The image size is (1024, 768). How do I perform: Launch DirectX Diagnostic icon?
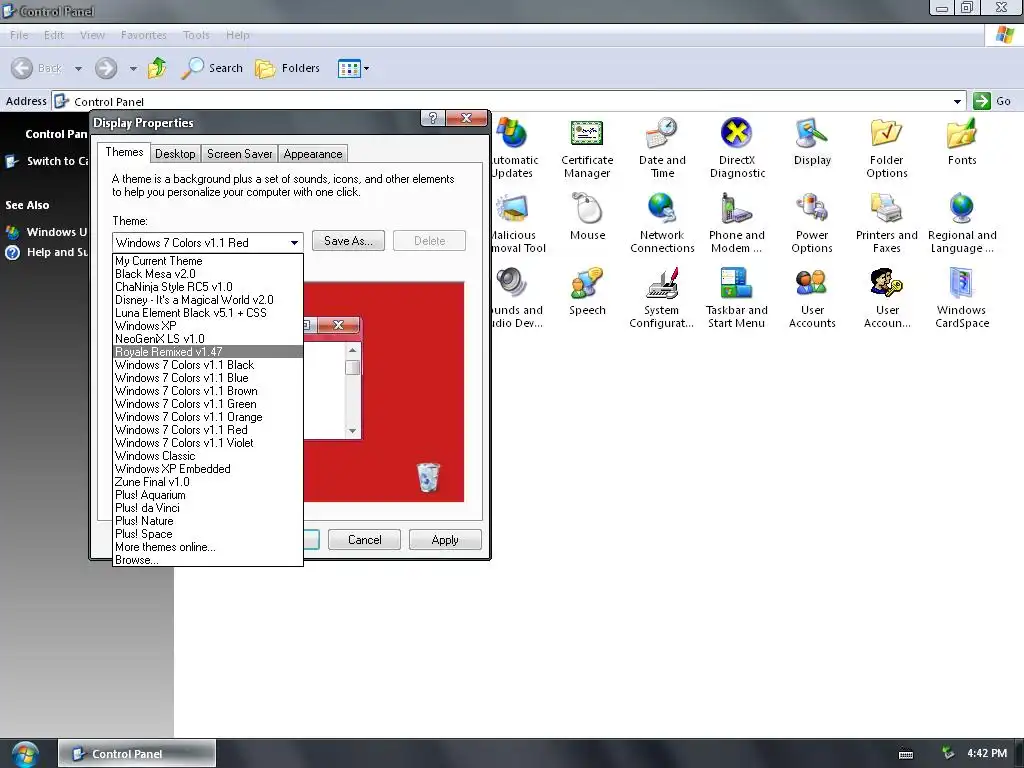737,148
